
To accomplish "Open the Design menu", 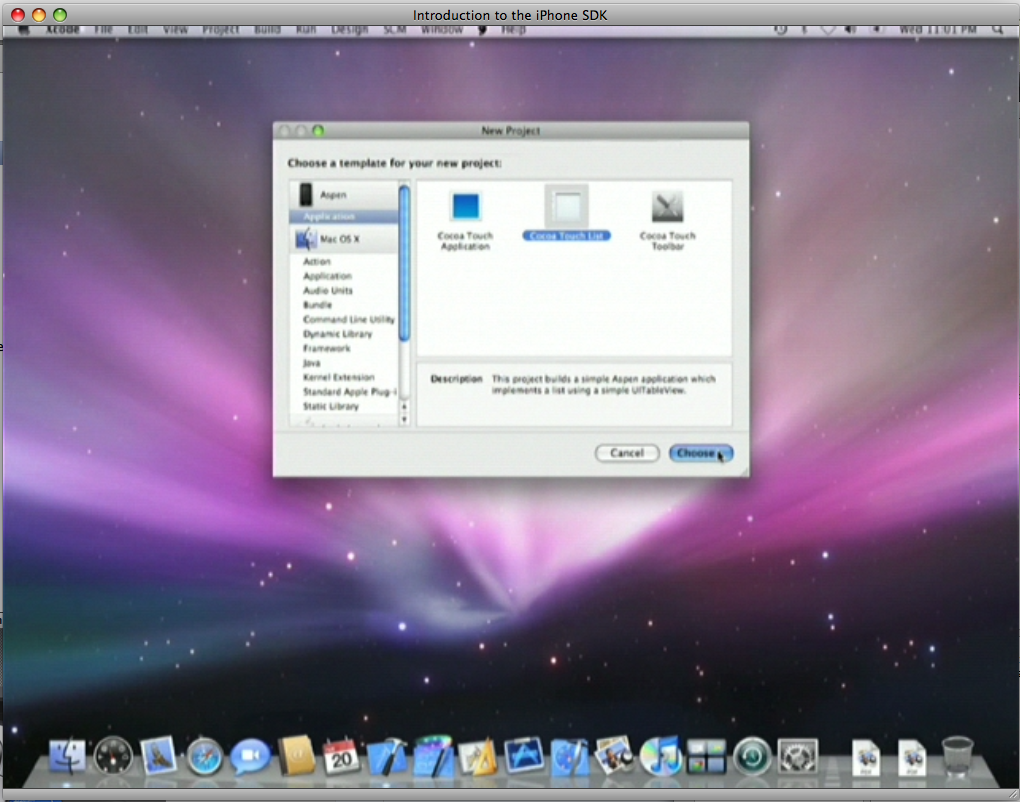I will [x=349, y=30].
